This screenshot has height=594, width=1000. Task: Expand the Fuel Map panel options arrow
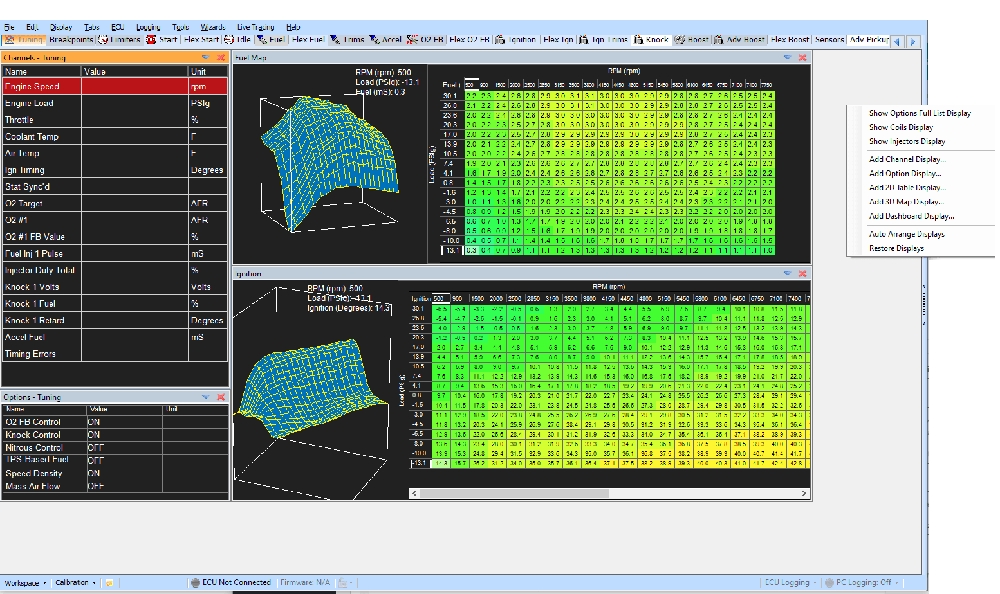787,58
